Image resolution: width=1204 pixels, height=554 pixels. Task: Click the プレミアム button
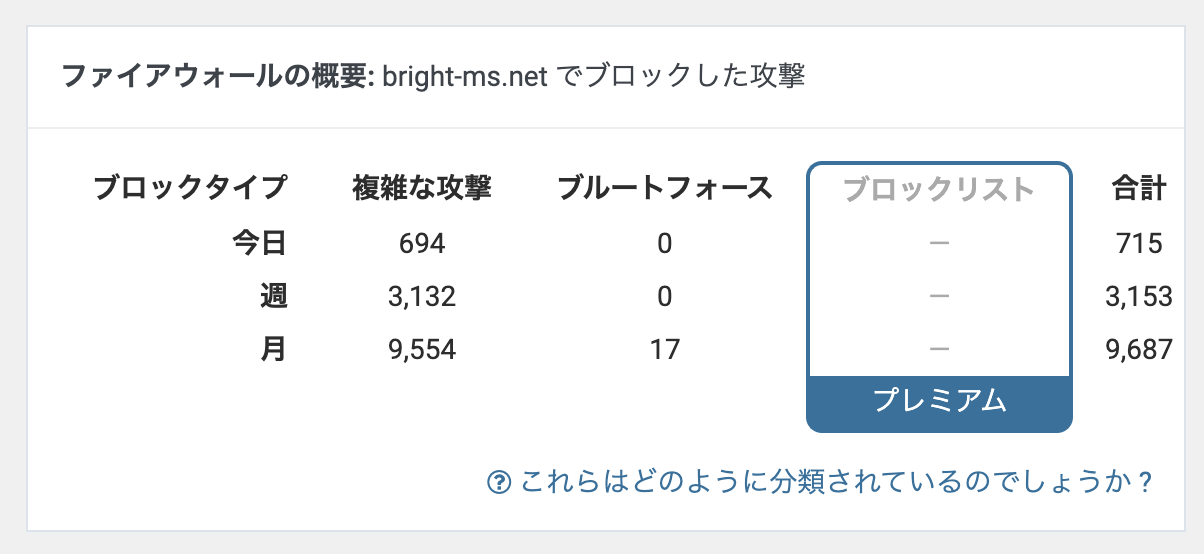point(939,400)
